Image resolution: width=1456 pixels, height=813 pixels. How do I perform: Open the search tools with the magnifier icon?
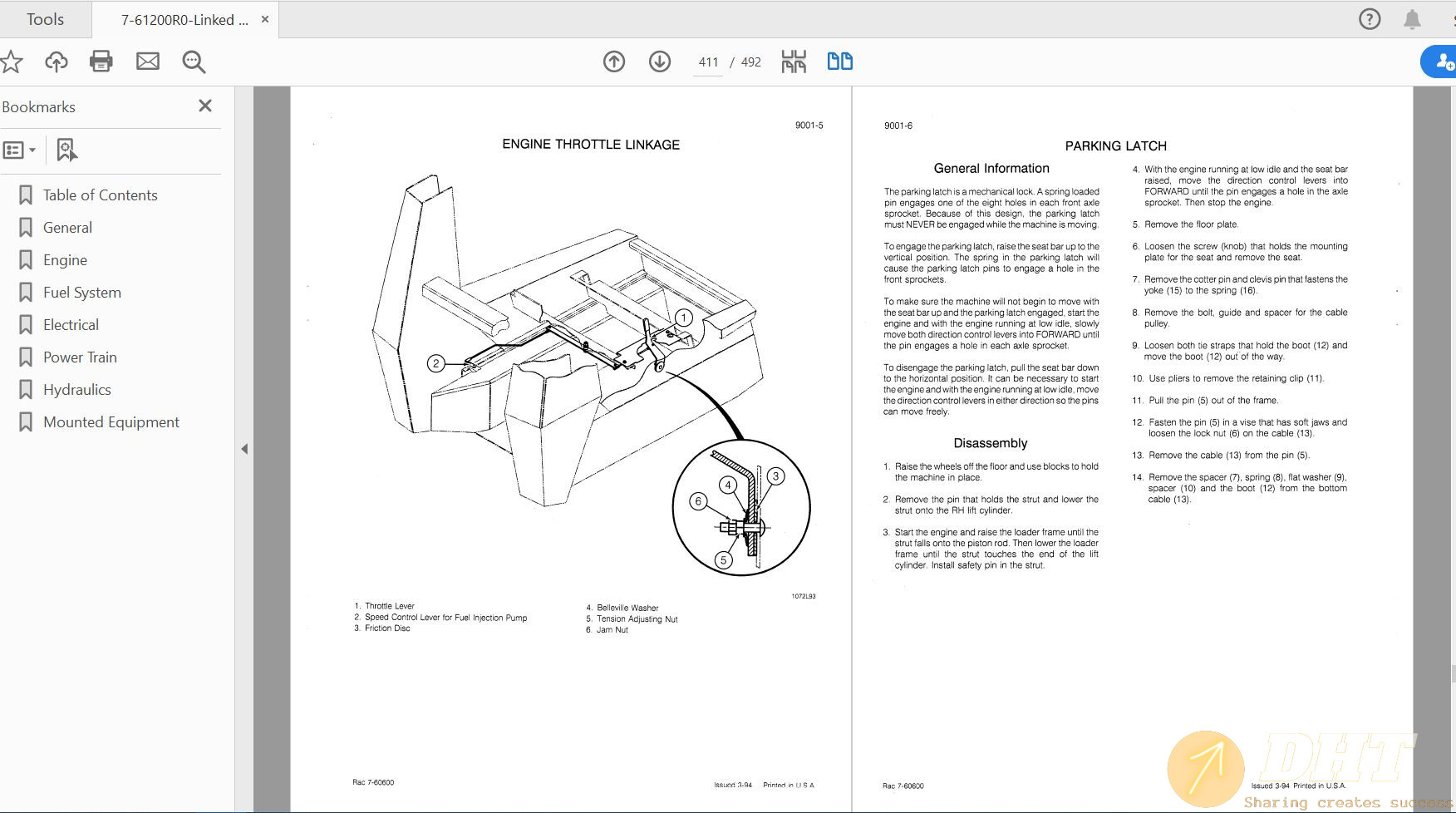(193, 61)
